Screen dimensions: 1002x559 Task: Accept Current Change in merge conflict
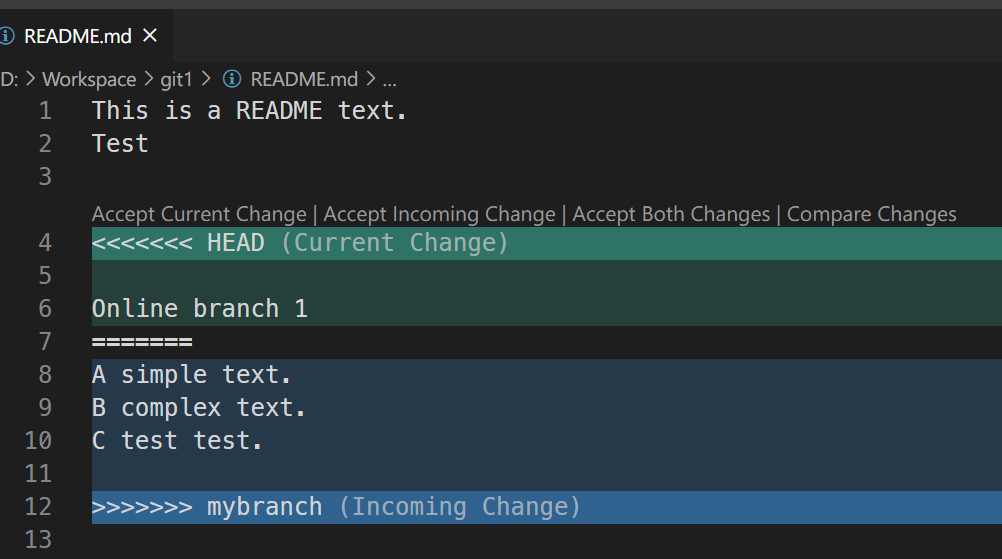tap(199, 214)
